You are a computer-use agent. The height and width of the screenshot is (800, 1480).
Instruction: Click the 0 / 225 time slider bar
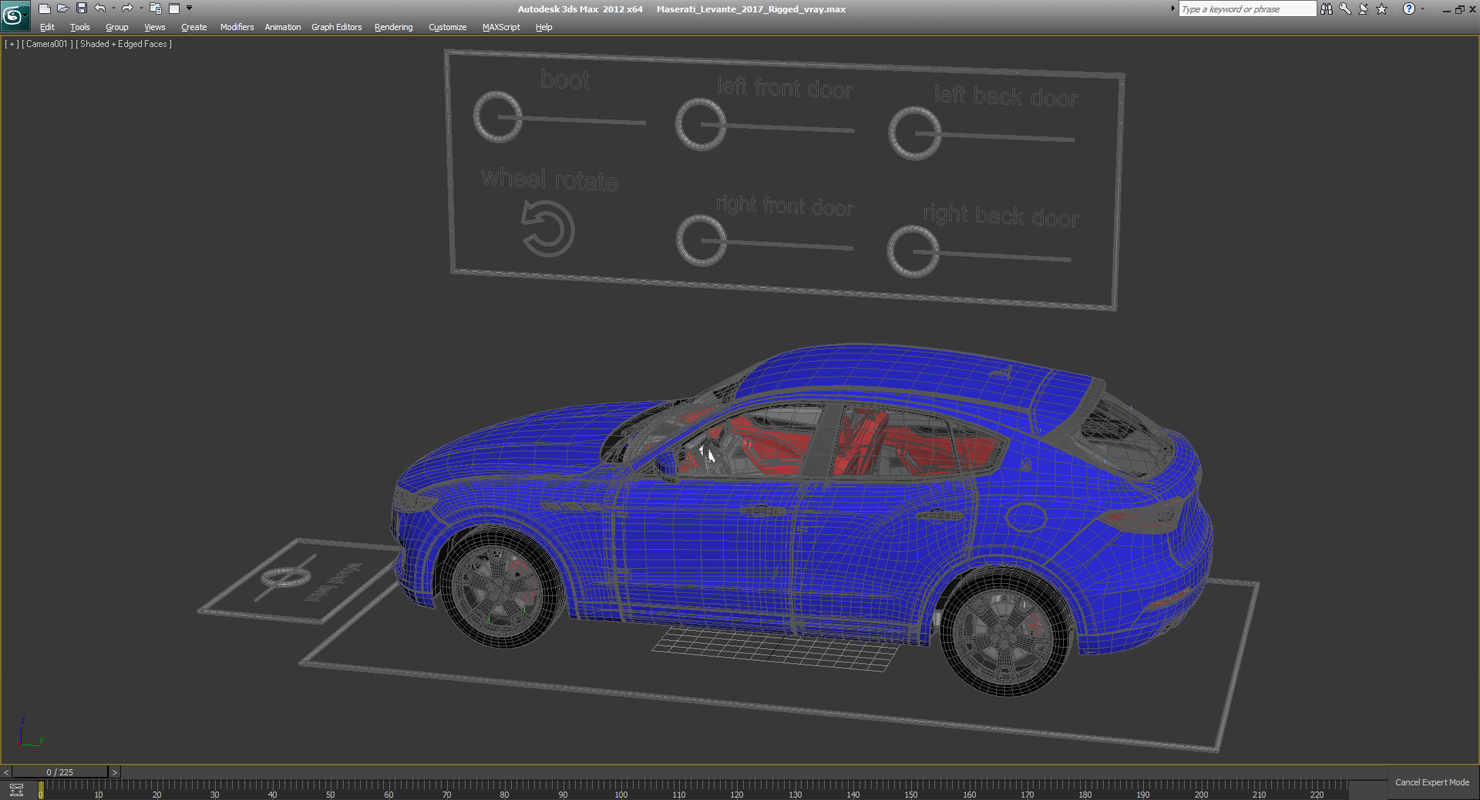(60, 772)
